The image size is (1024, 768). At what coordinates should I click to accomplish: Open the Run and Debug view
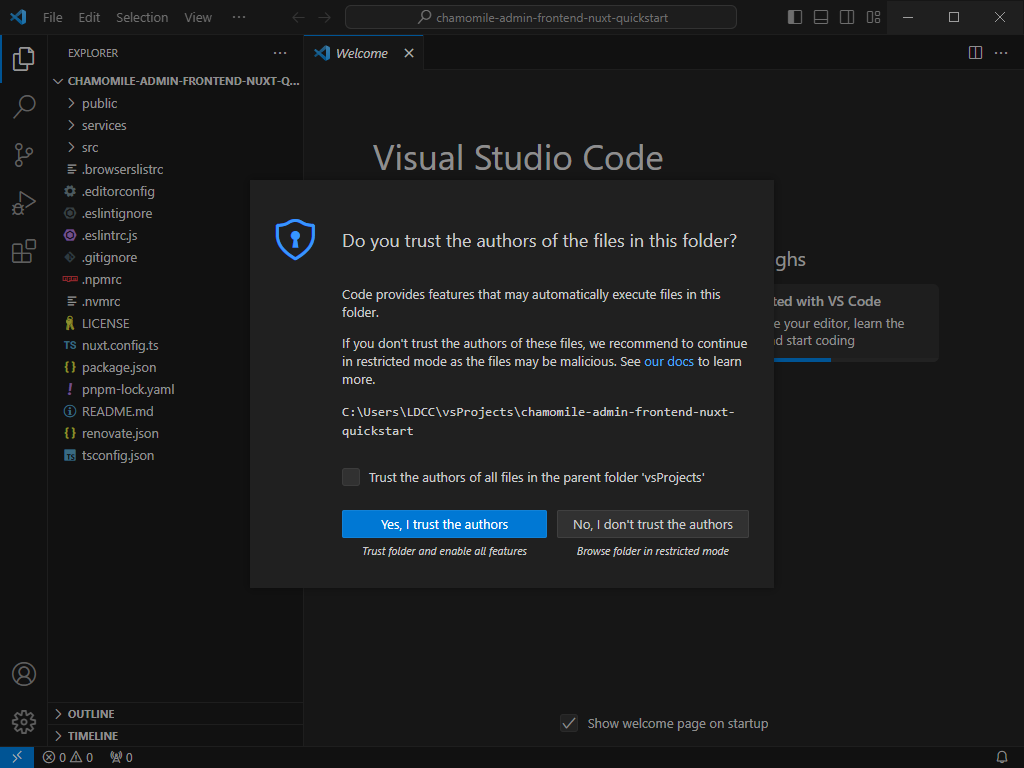(24, 203)
